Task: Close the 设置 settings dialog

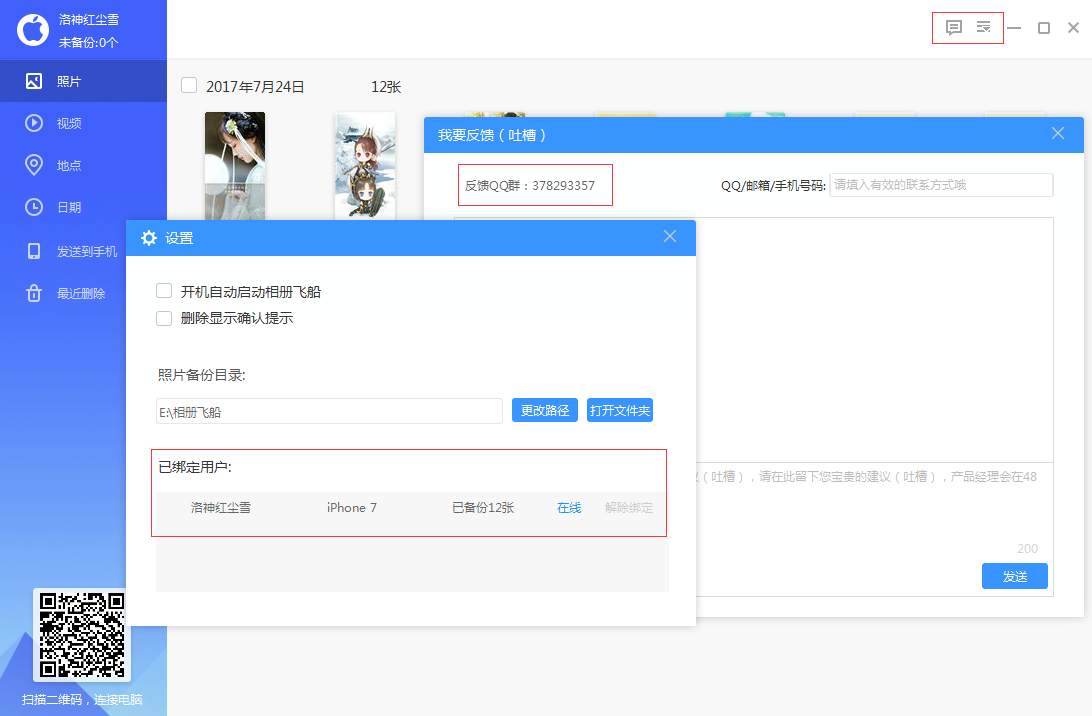Action: pyautogui.click(x=670, y=237)
